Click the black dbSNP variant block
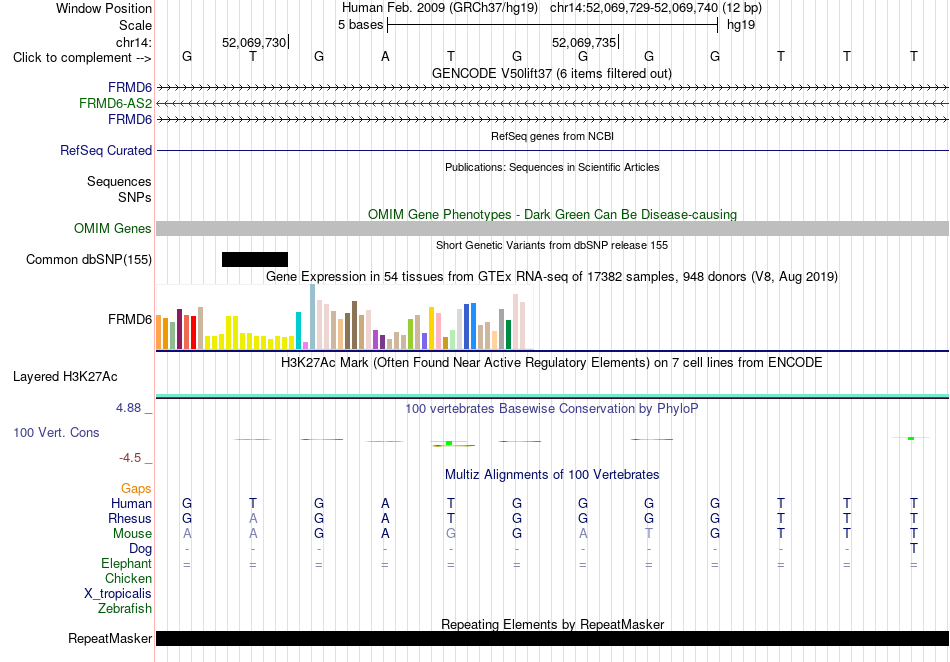Image resolution: width=950 pixels, height=662 pixels. (255, 259)
